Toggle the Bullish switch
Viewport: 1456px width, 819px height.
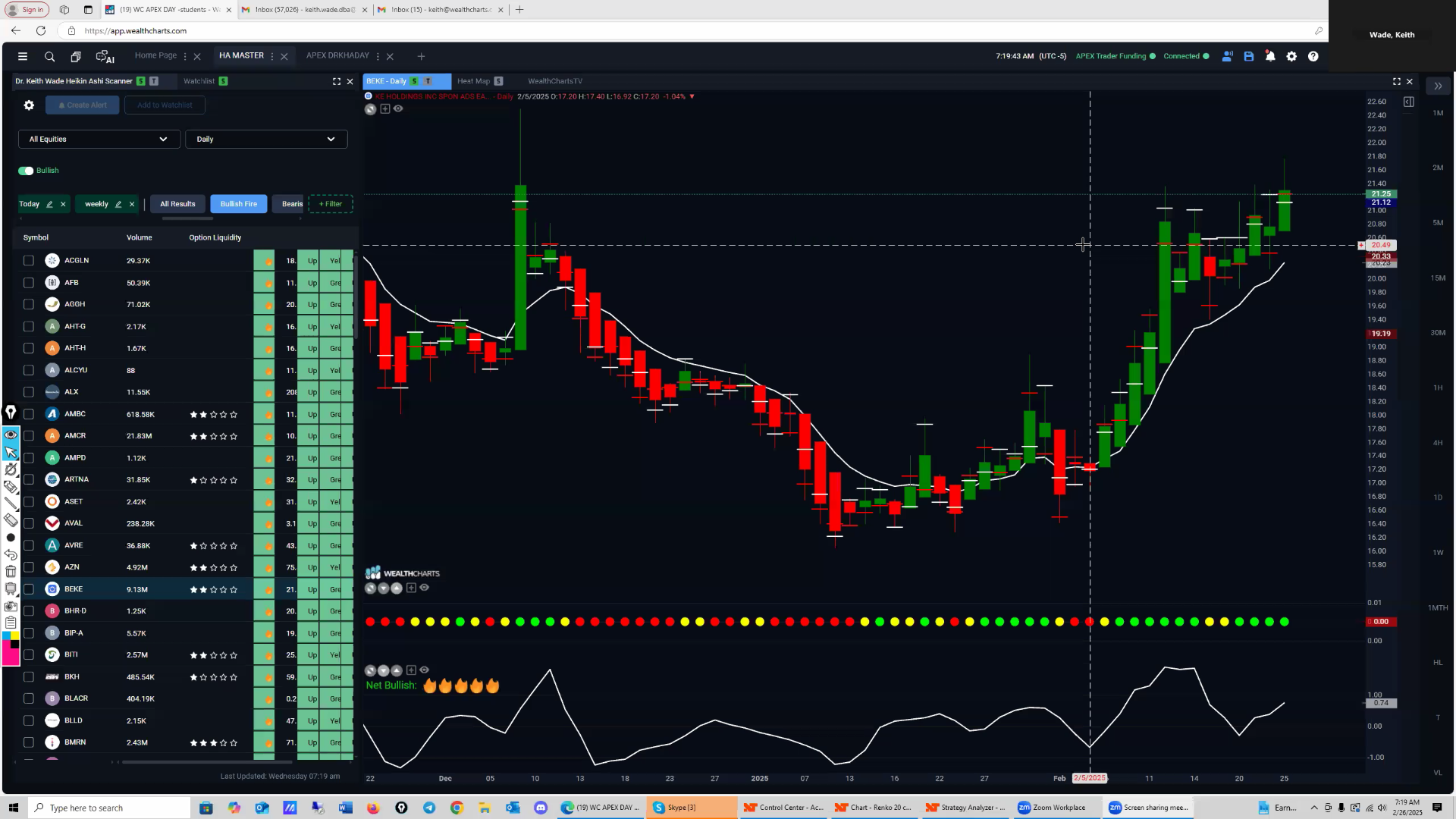[26, 171]
